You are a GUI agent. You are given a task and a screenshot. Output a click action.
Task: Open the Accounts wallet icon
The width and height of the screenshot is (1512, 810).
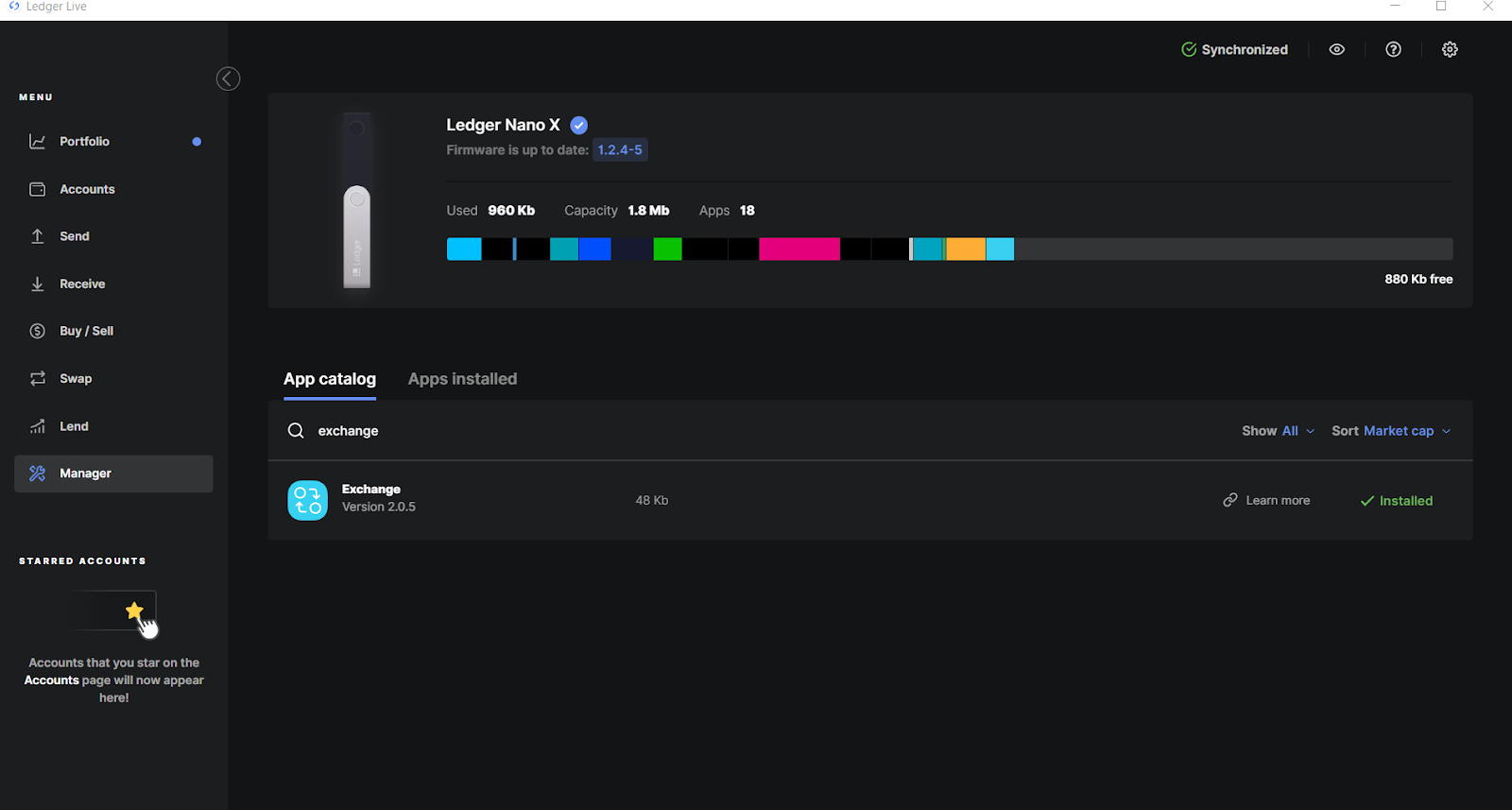38,189
